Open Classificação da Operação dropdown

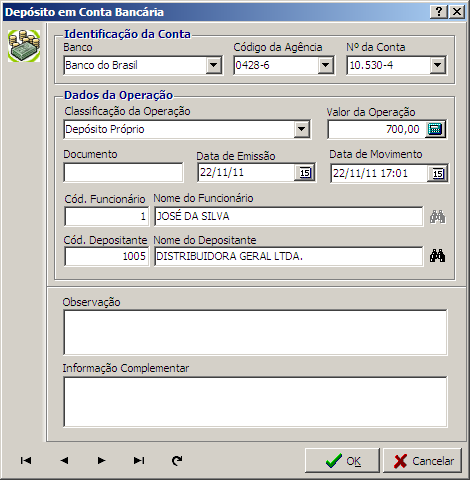302,129
